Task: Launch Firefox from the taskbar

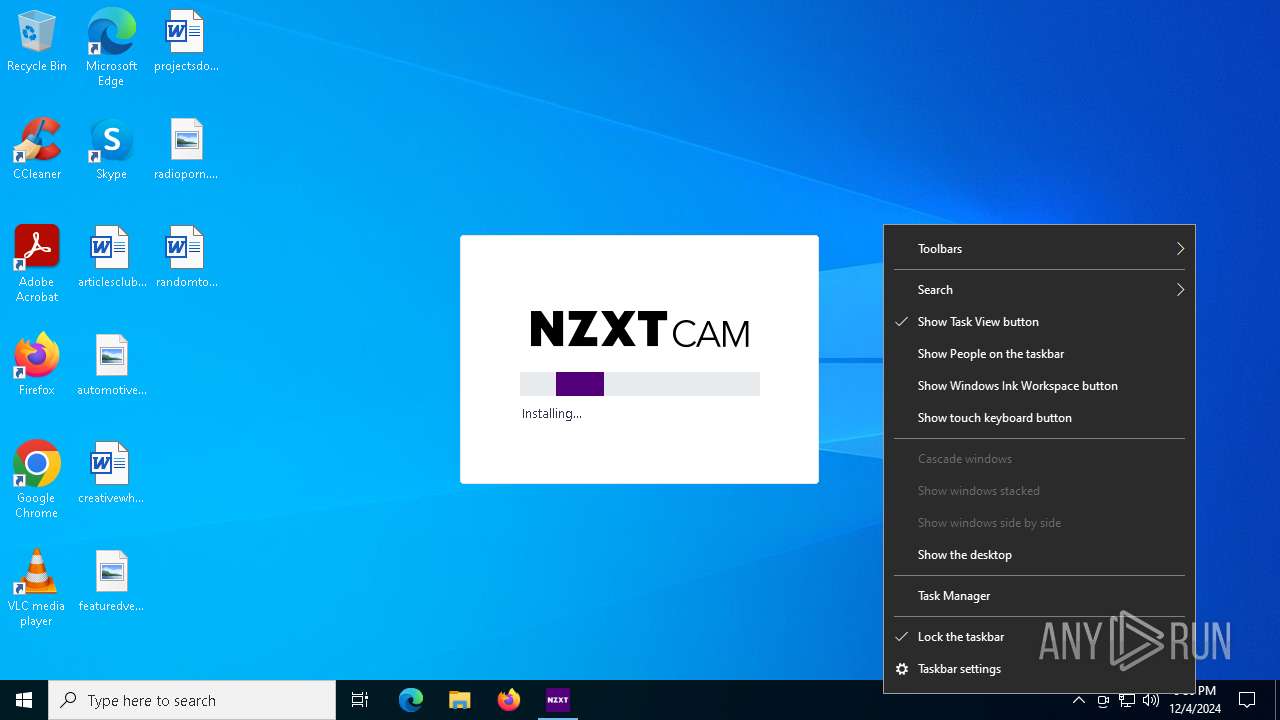Action: click(x=509, y=700)
